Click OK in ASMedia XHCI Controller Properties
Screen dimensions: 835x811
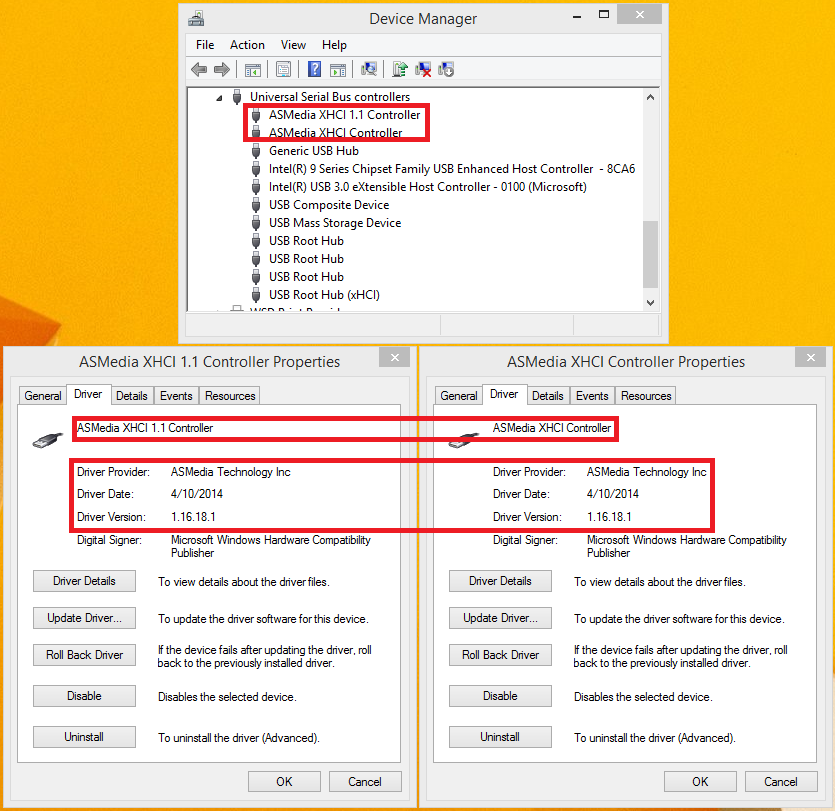point(700,782)
